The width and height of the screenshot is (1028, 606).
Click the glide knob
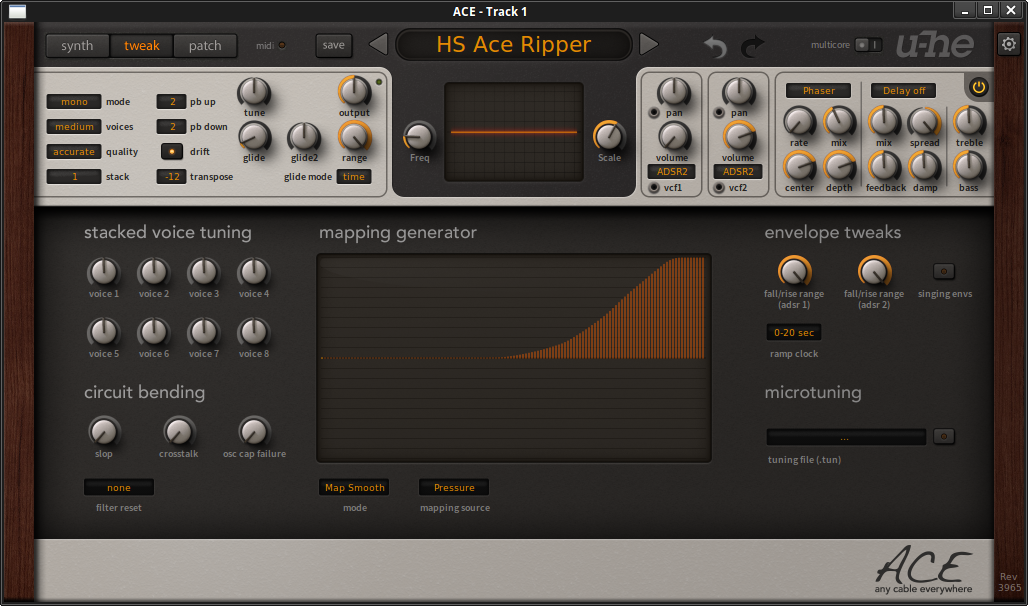pos(254,137)
